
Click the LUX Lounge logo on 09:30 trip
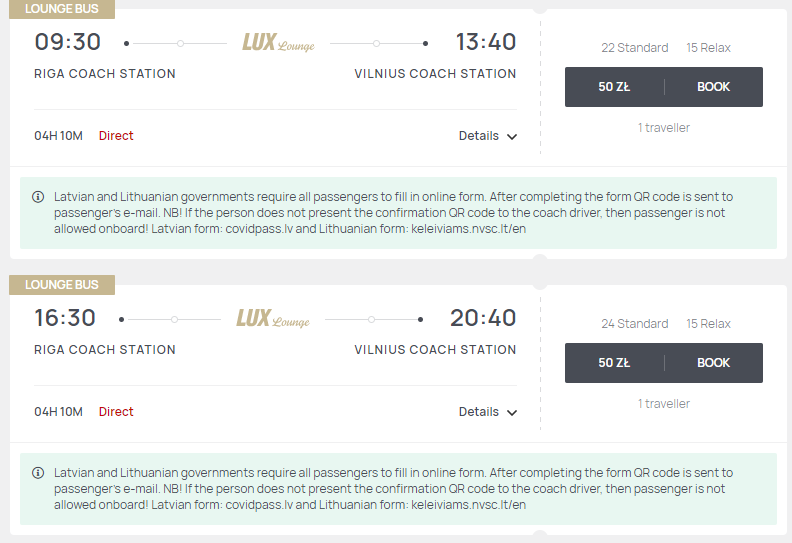tap(278, 43)
